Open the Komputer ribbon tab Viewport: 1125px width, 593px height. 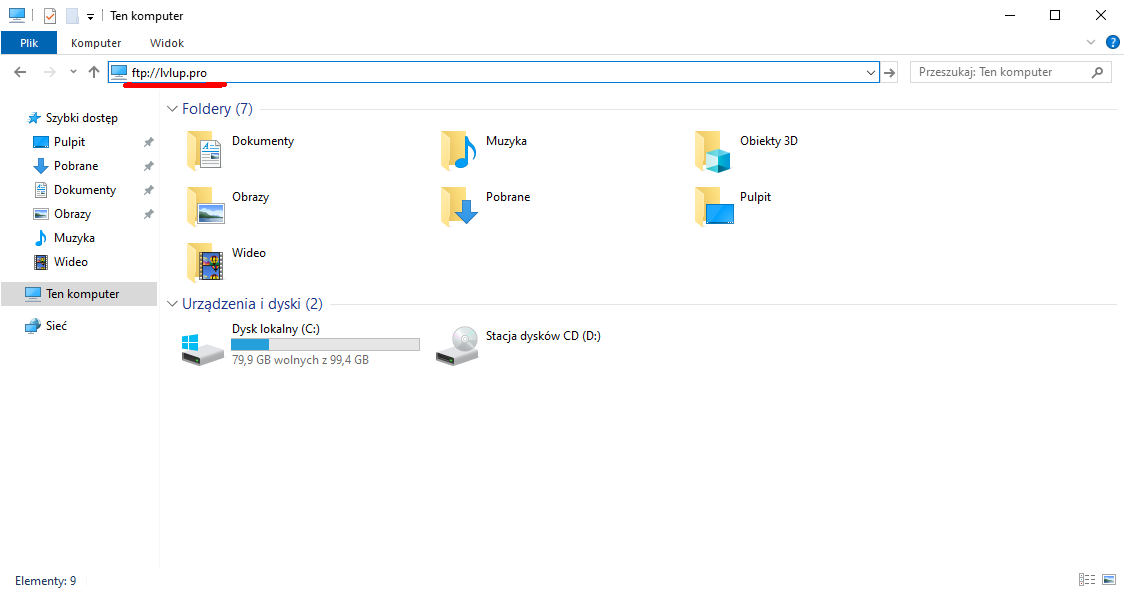click(x=96, y=43)
